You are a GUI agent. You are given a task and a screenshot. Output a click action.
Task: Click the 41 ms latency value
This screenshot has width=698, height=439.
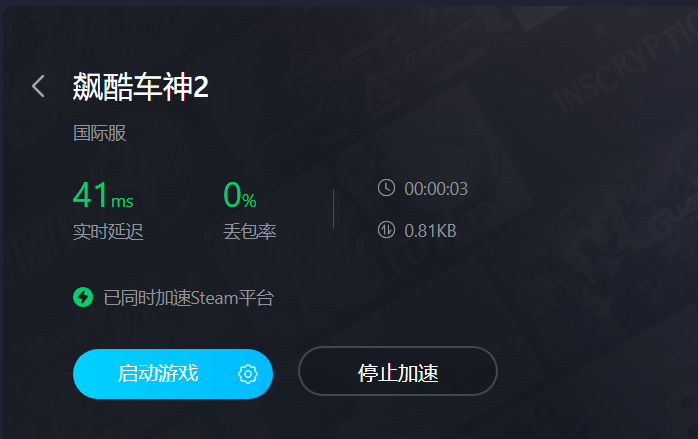click(x=103, y=195)
